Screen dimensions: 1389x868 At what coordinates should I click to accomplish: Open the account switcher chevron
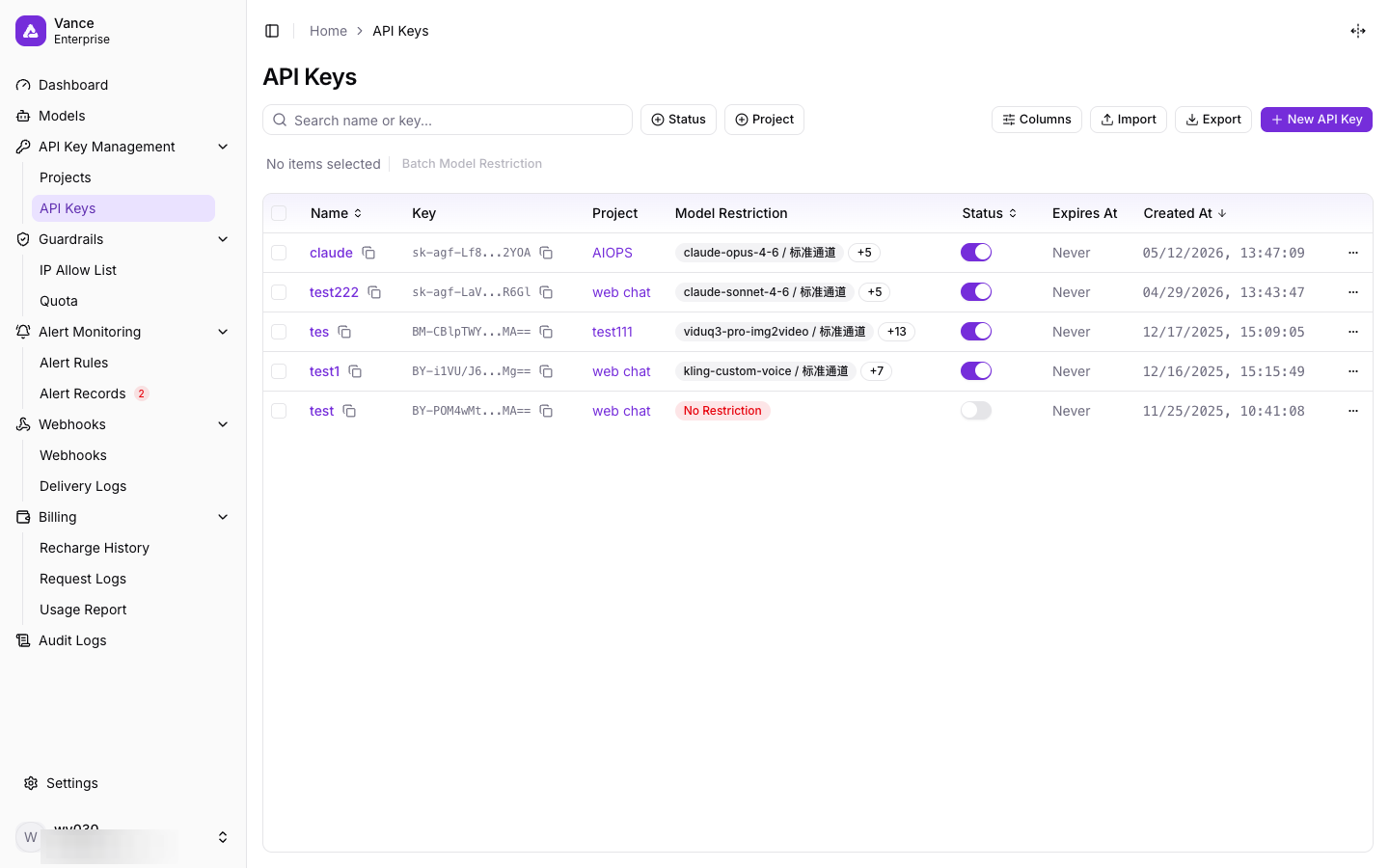coord(223,837)
